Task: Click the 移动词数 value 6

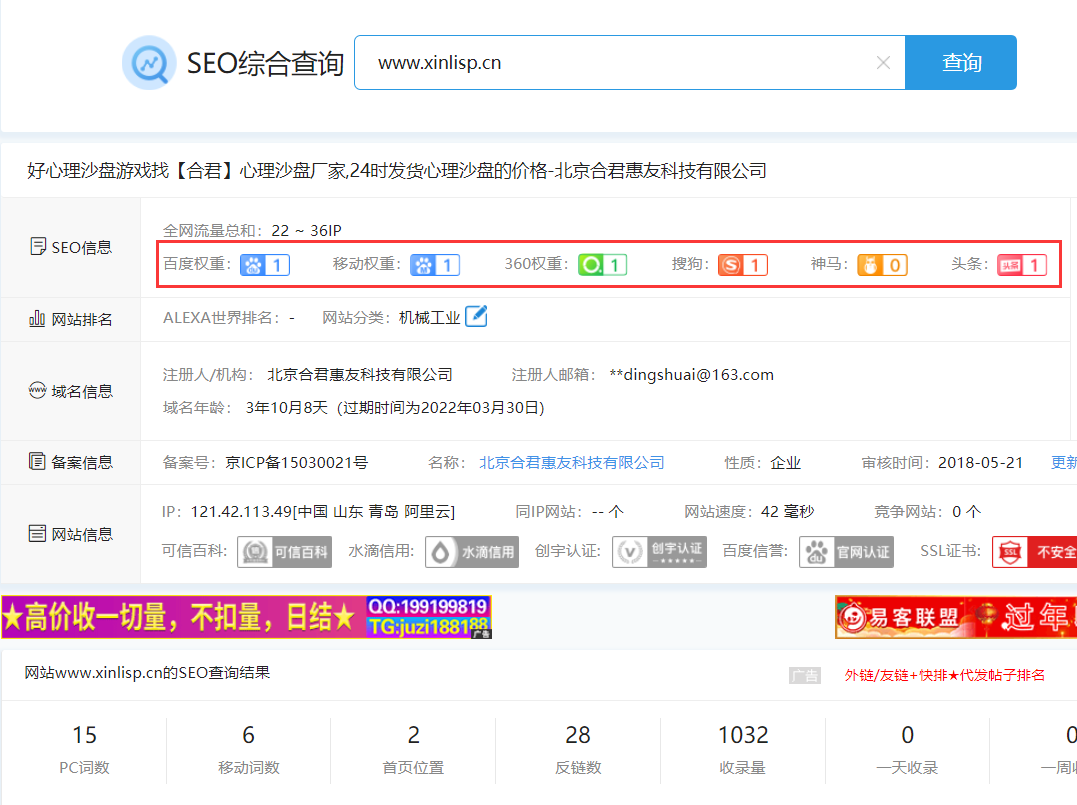Action: pos(249,735)
